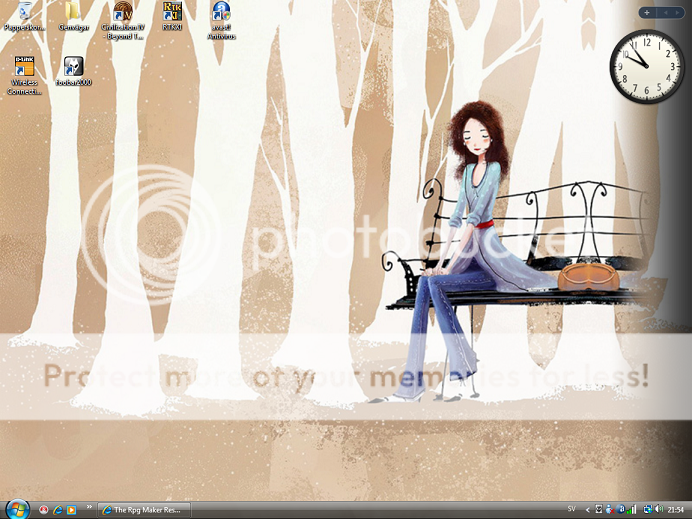Open Windows Media Player from Quick Launch
Screen dimensions: 692x519
pyautogui.click(x=71, y=510)
